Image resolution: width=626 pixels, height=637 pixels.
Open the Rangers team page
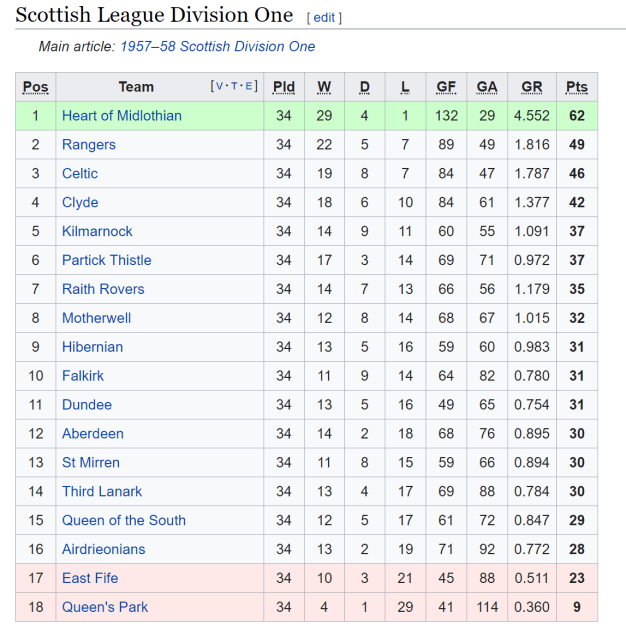click(89, 144)
